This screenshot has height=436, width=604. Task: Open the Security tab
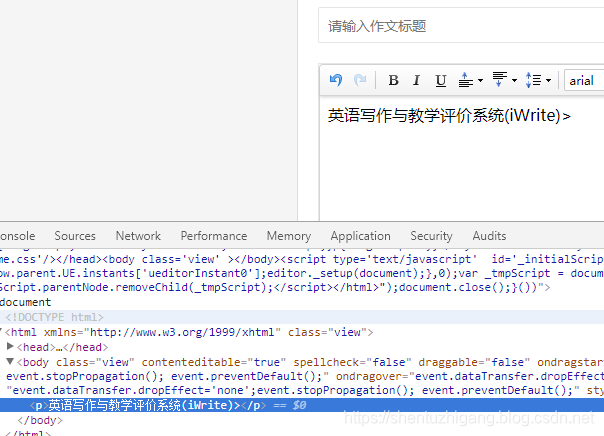tap(431, 236)
